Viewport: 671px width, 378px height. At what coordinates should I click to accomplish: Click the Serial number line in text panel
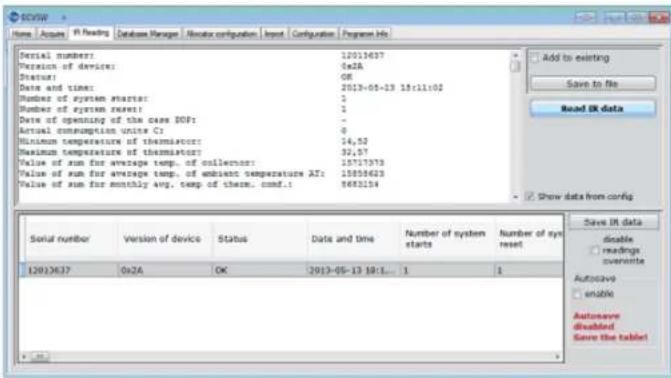click(x=201, y=56)
